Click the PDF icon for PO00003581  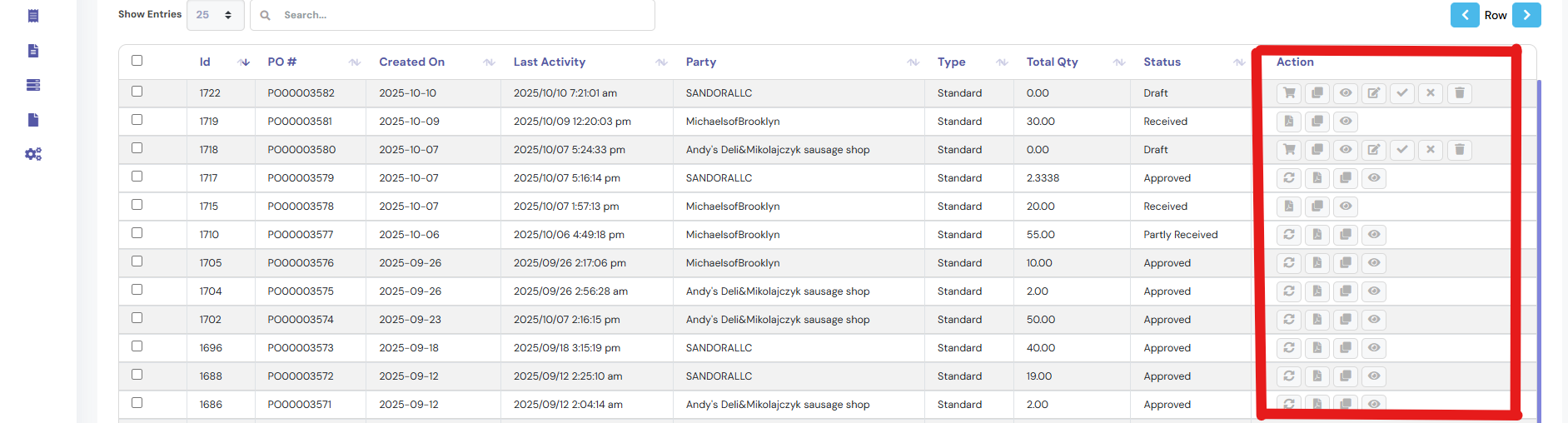[x=1289, y=122]
